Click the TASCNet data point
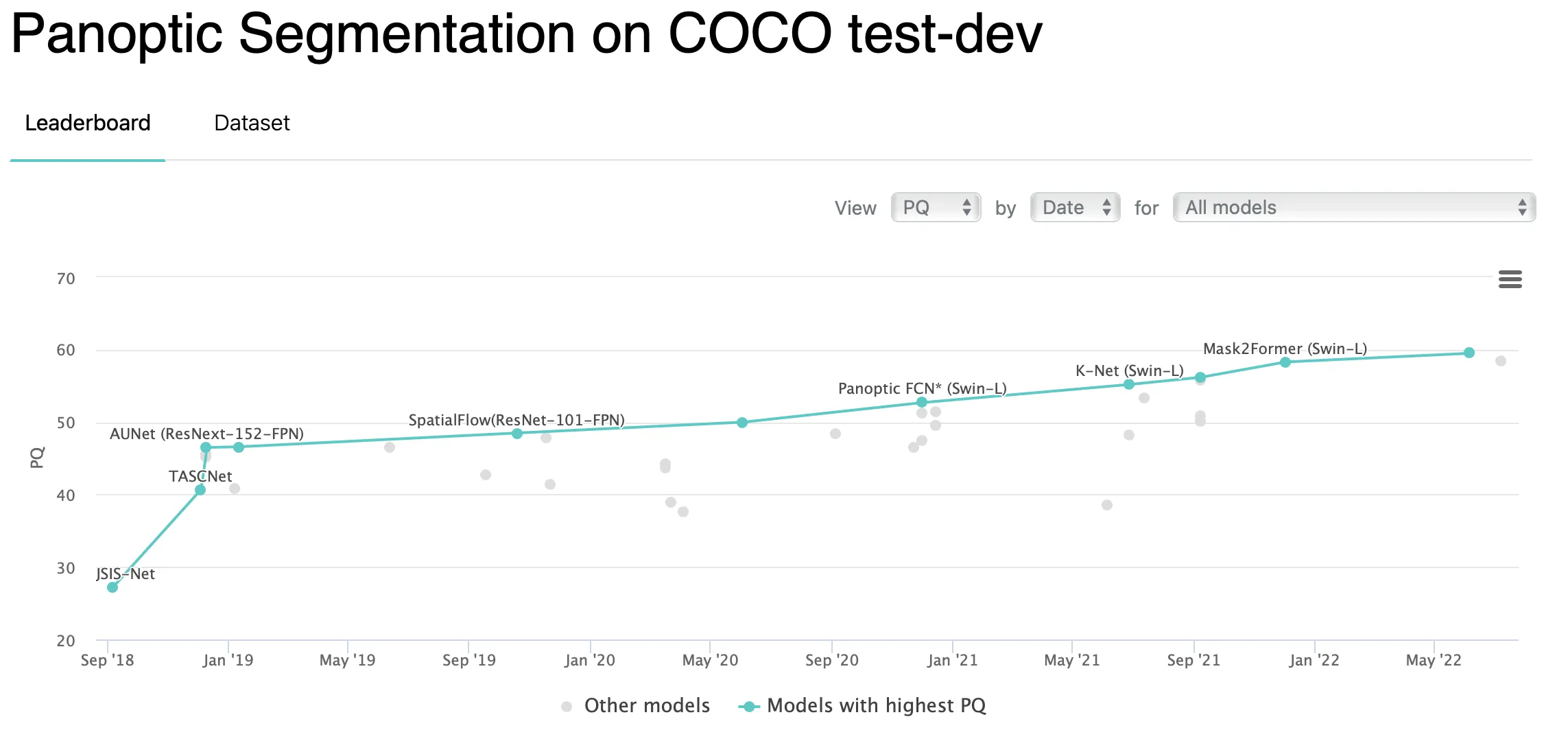The width and height of the screenshot is (1568, 741). (x=200, y=490)
